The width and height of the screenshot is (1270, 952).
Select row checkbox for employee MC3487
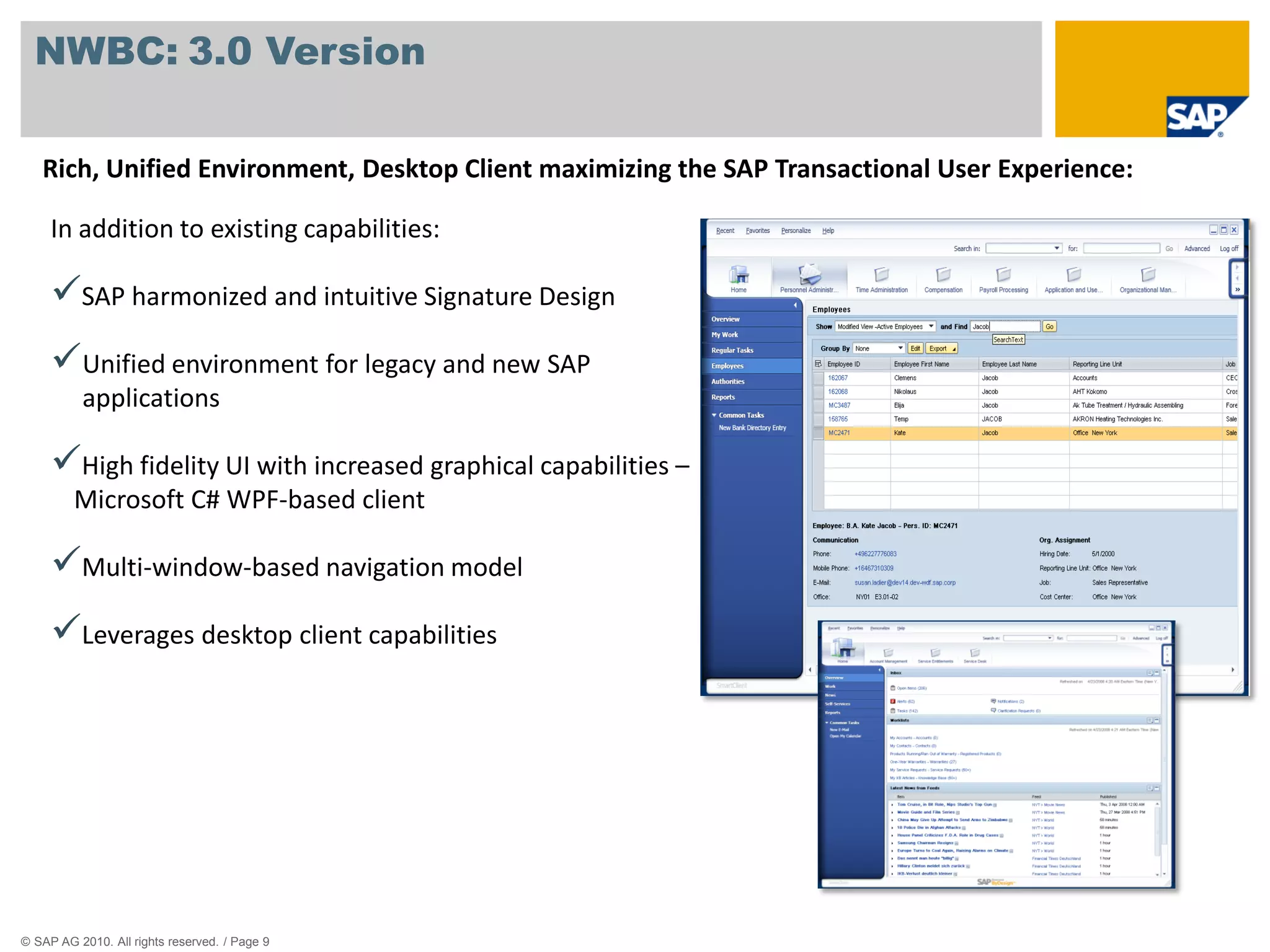(818, 405)
